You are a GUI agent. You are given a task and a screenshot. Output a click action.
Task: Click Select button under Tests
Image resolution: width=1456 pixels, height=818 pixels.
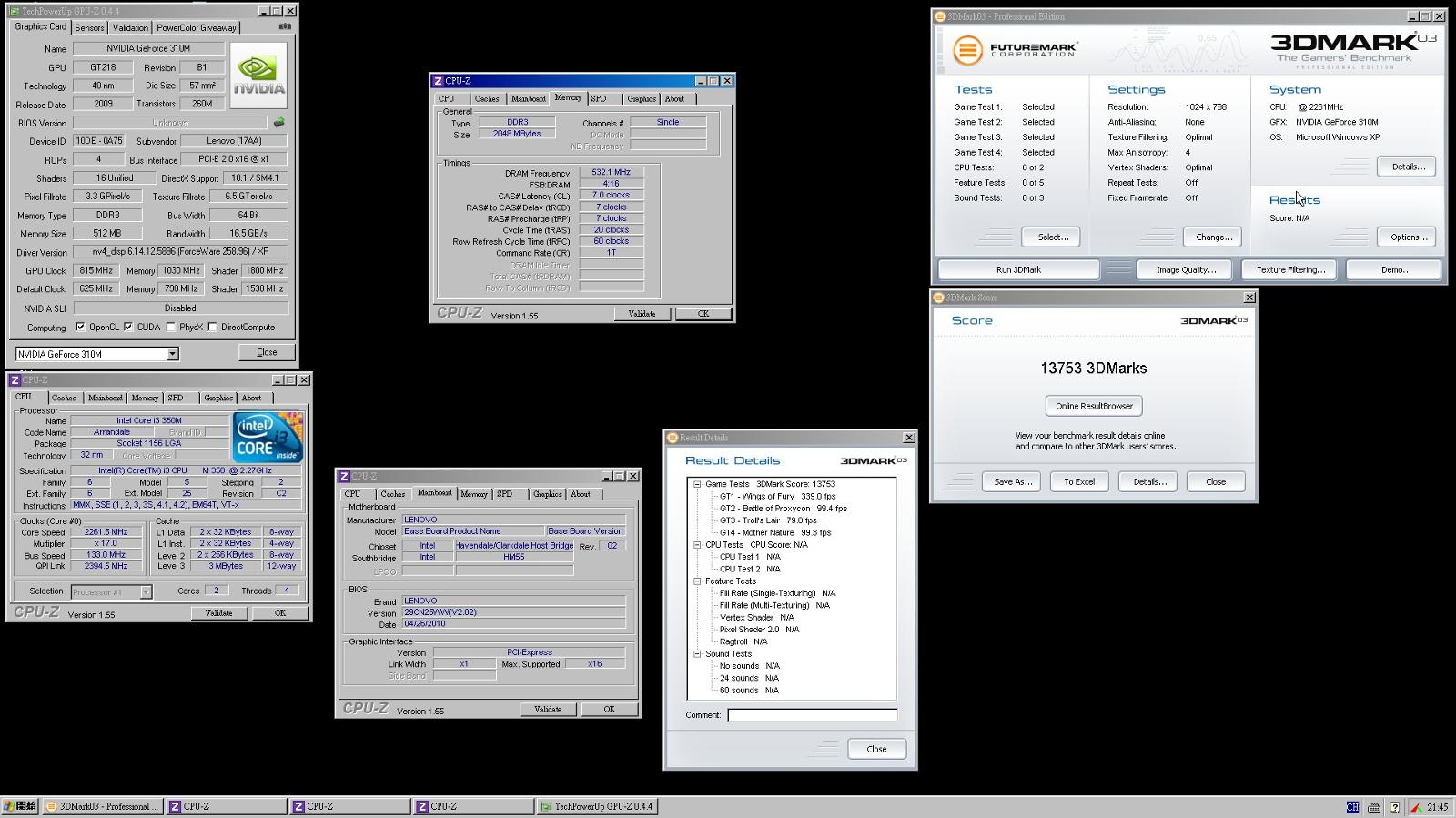click(1052, 237)
